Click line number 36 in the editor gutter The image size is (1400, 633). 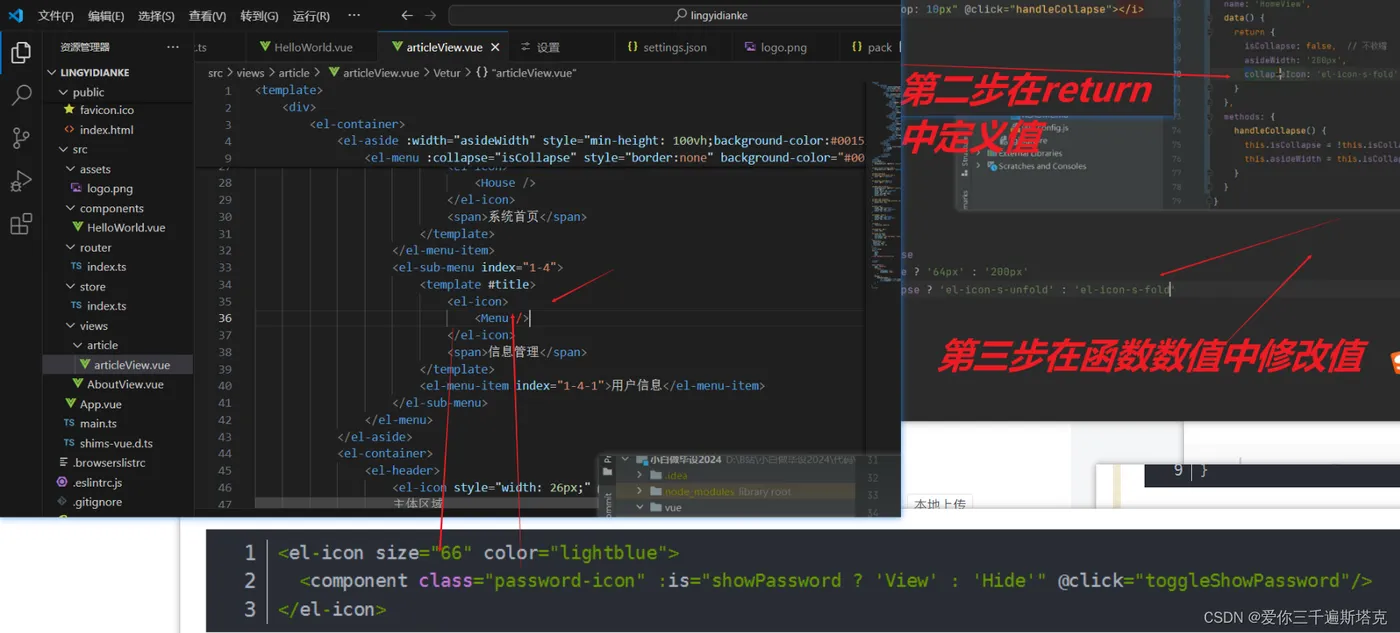click(225, 318)
